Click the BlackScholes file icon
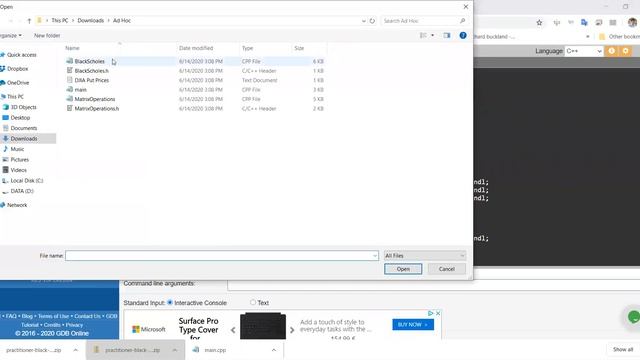Screen dimensions: 640x360 pos(69,61)
